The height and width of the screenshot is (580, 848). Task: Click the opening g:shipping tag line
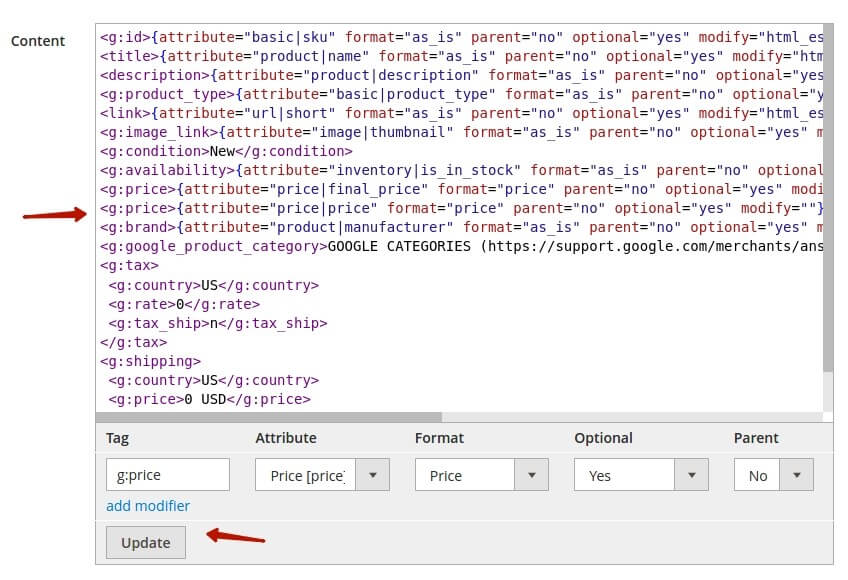[x=150, y=361]
